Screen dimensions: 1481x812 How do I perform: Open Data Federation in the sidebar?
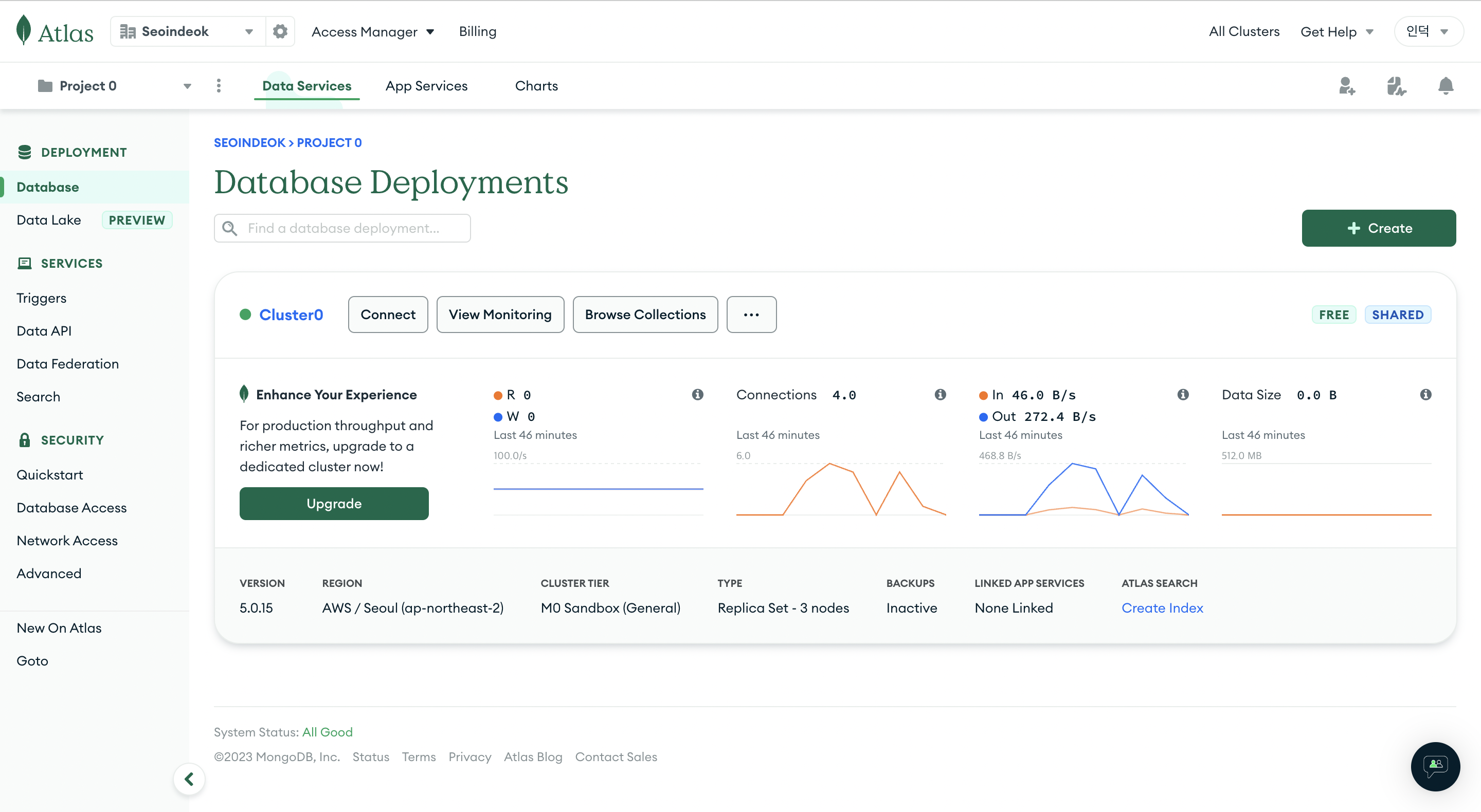68,364
